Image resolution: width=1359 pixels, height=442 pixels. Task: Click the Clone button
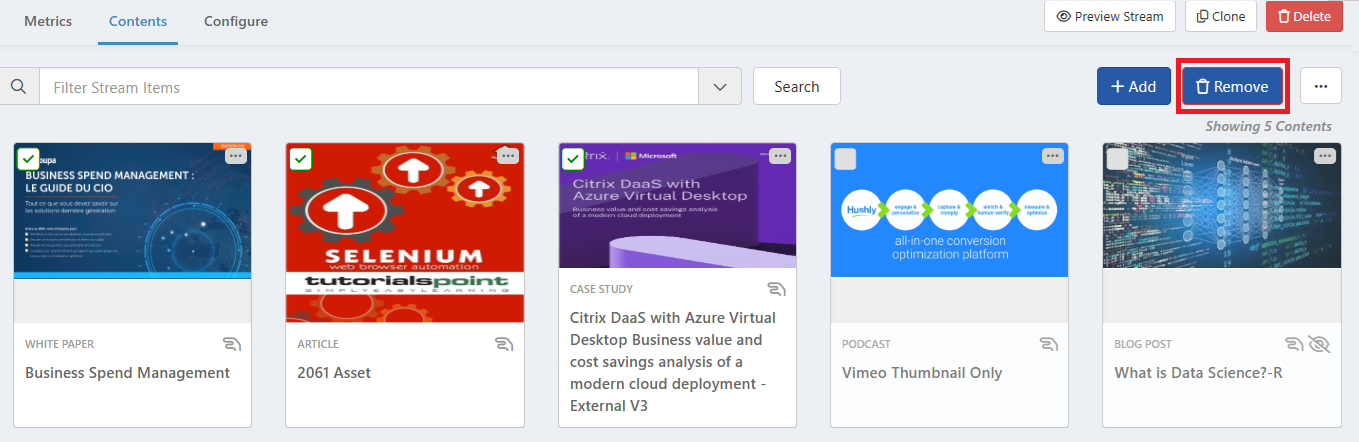pos(1221,16)
